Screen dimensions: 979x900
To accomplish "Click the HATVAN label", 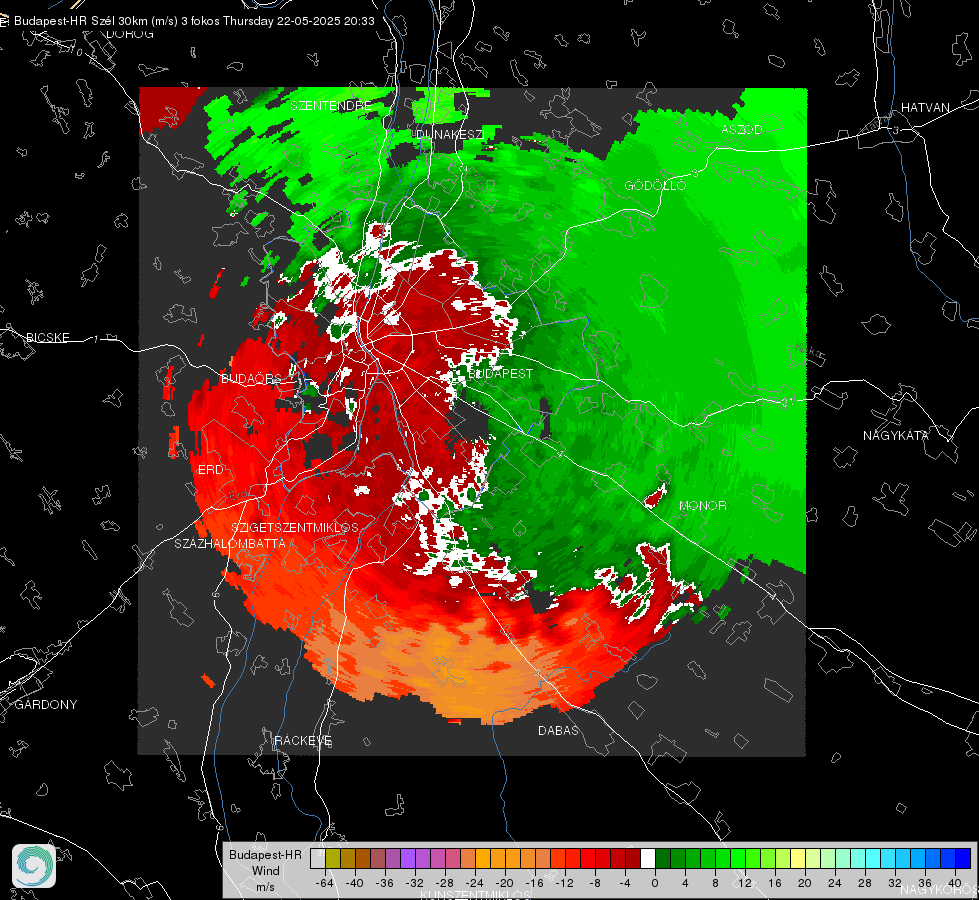I will [x=925, y=107].
